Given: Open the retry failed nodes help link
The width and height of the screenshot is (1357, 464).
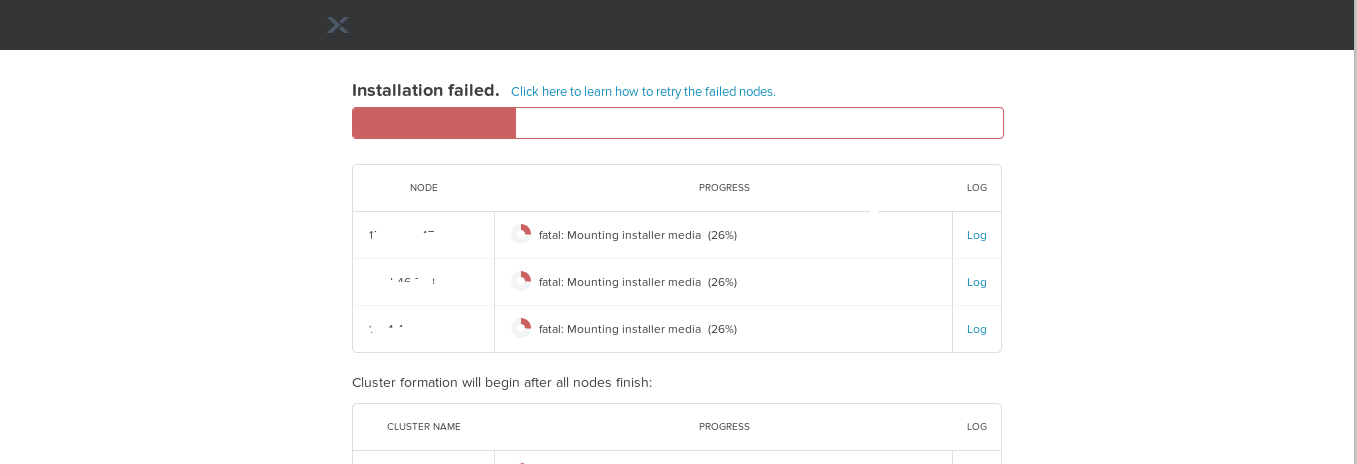Looking at the screenshot, I should pyautogui.click(x=643, y=91).
